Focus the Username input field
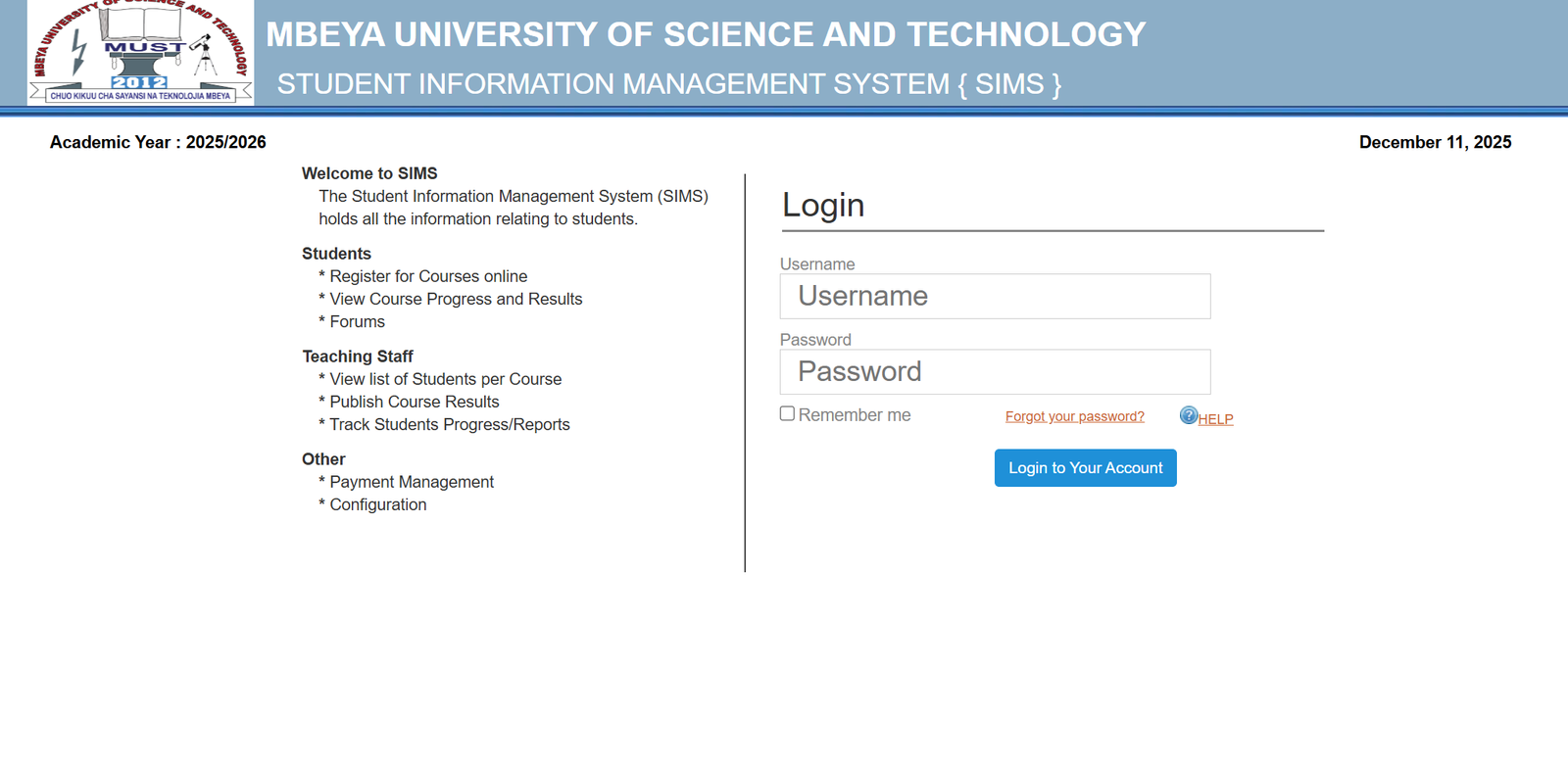This screenshot has width=1568, height=762. pyautogui.click(x=995, y=297)
